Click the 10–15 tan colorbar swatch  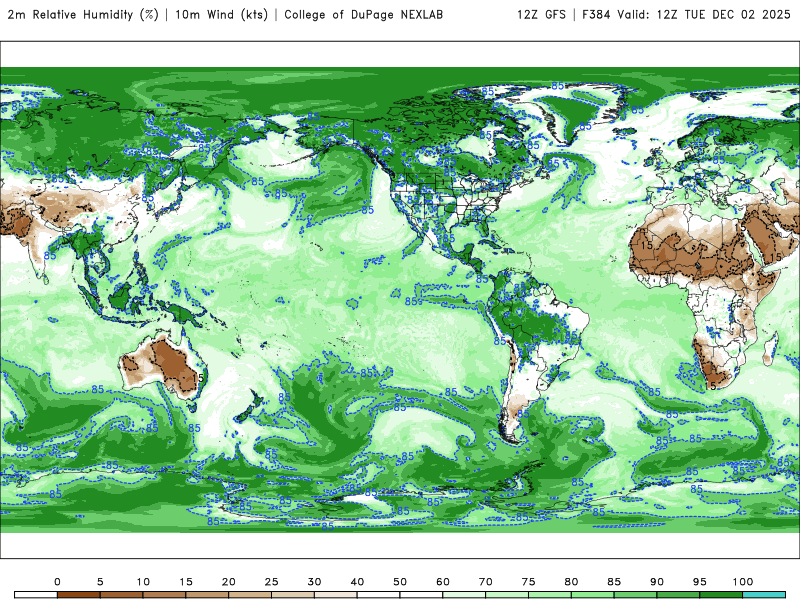point(164,595)
